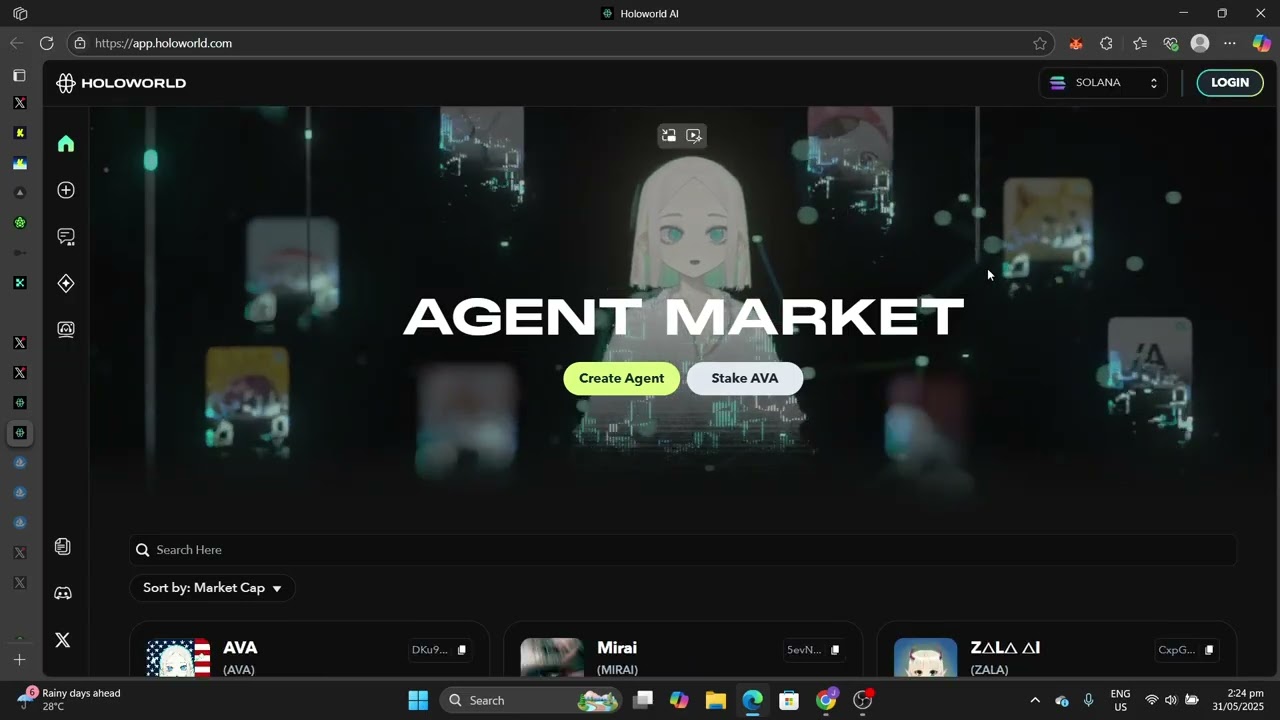This screenshot has height=720, width=1280.
Task: Open the browser profile avatar
Action: (1200, 43)
